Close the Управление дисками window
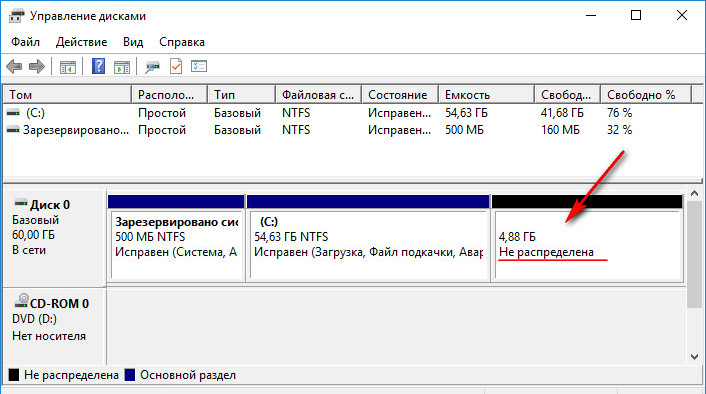 [682, 16]
